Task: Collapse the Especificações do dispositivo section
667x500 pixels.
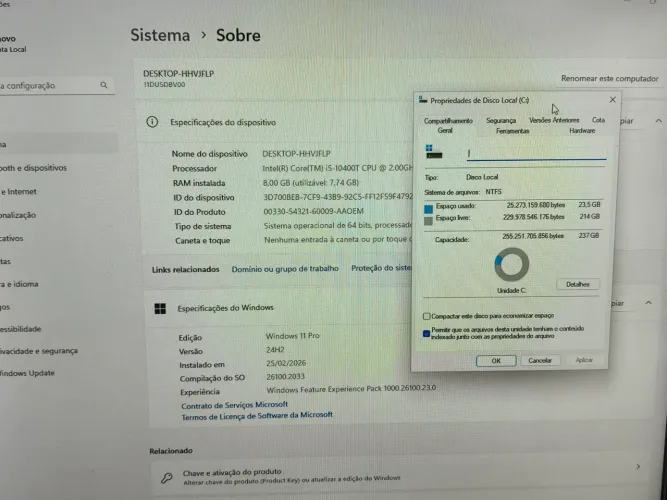Action: pos(658,121)
